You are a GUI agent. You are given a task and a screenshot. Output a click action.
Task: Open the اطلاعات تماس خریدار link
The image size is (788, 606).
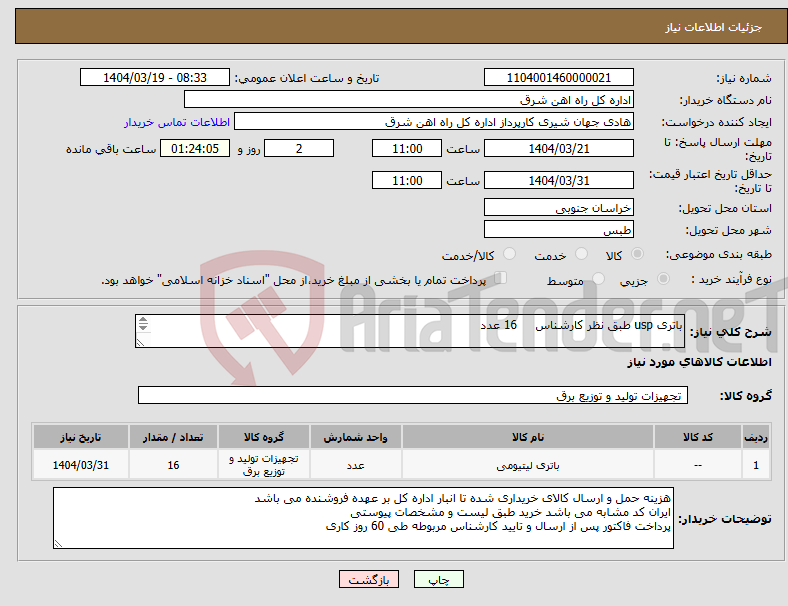pyautogui.click(x=177, y=122)
